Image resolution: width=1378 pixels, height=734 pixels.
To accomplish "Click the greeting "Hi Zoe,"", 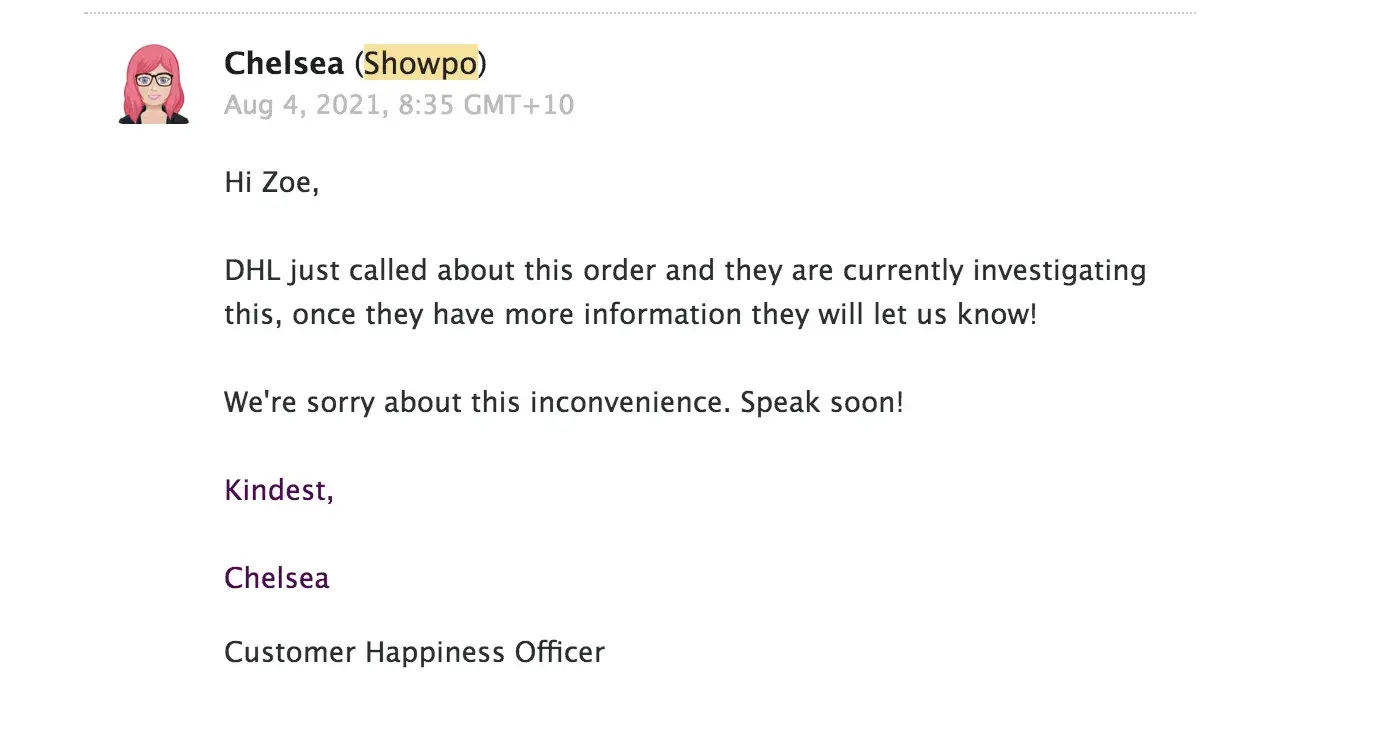I will (271, 183).
